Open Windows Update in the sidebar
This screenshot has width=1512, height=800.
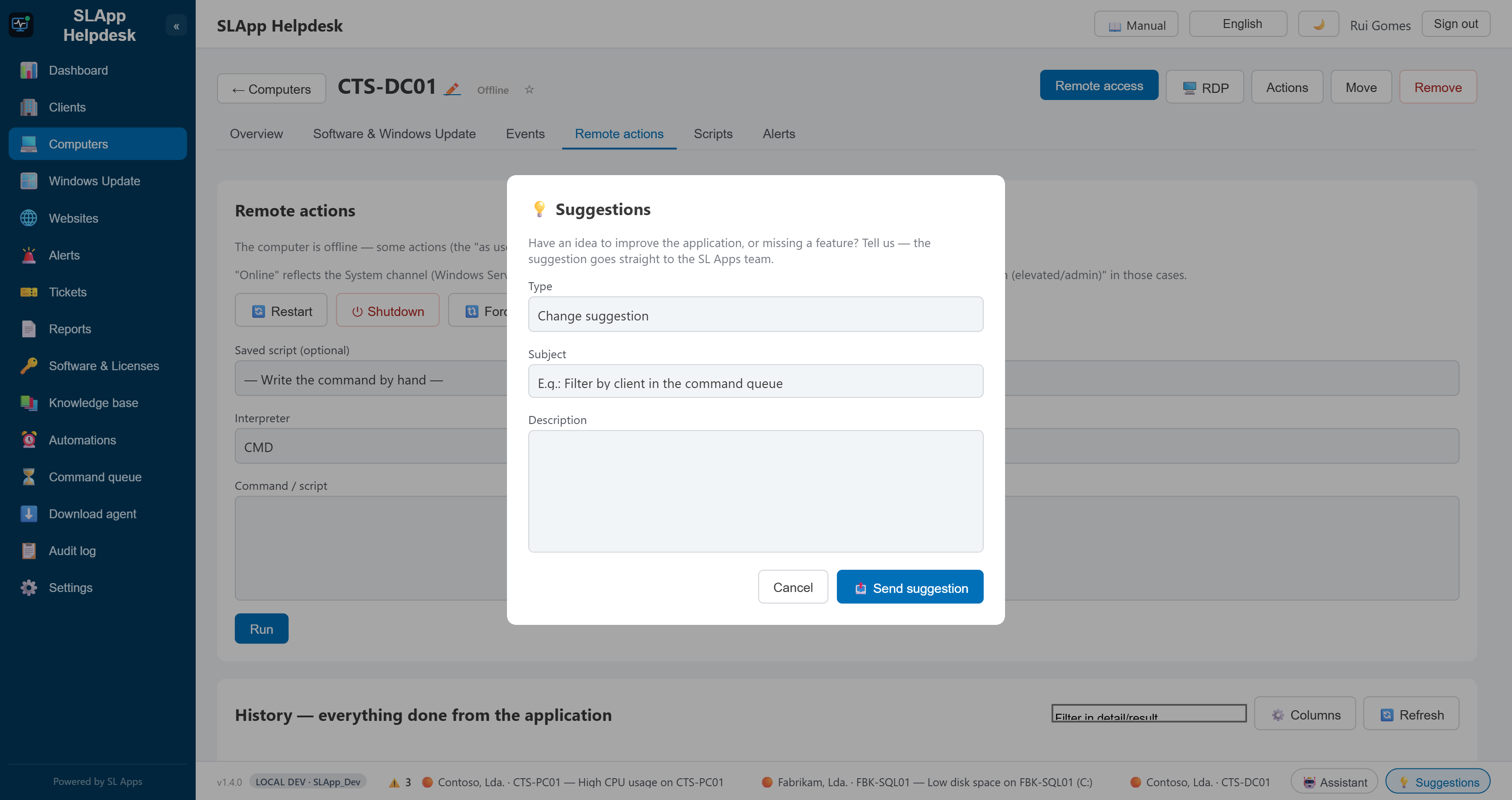97,181
